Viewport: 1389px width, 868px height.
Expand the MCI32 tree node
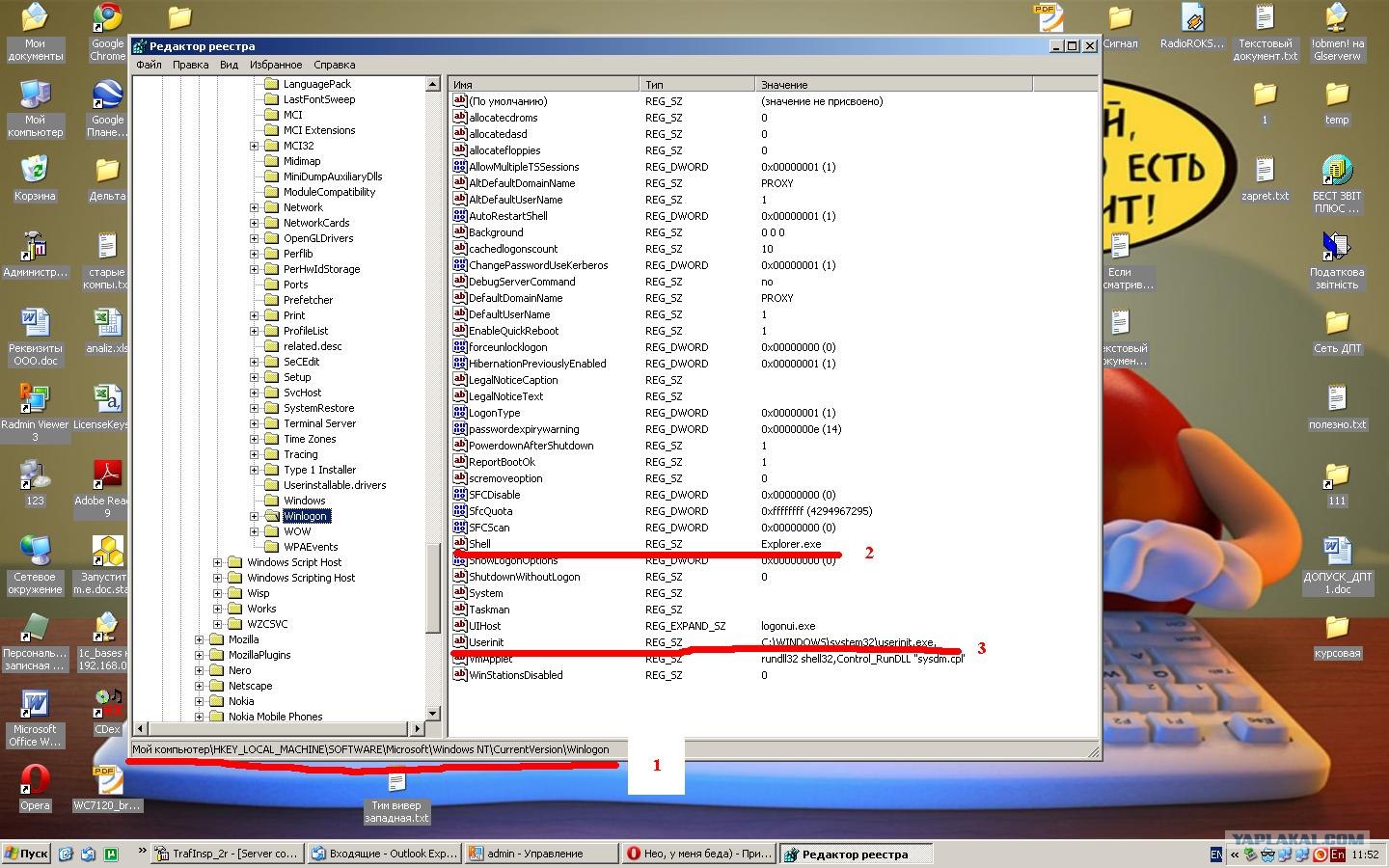tap(255, 146)
